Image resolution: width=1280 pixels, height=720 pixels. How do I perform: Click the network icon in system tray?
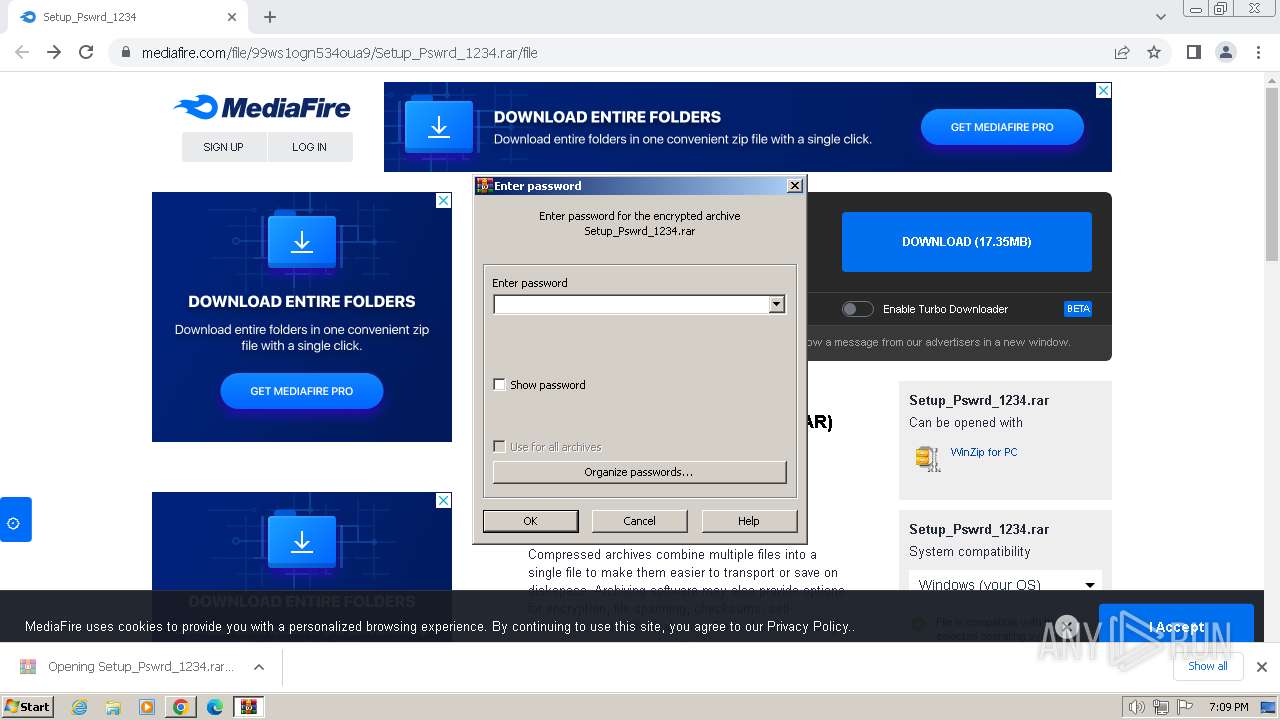(1161, 707)
